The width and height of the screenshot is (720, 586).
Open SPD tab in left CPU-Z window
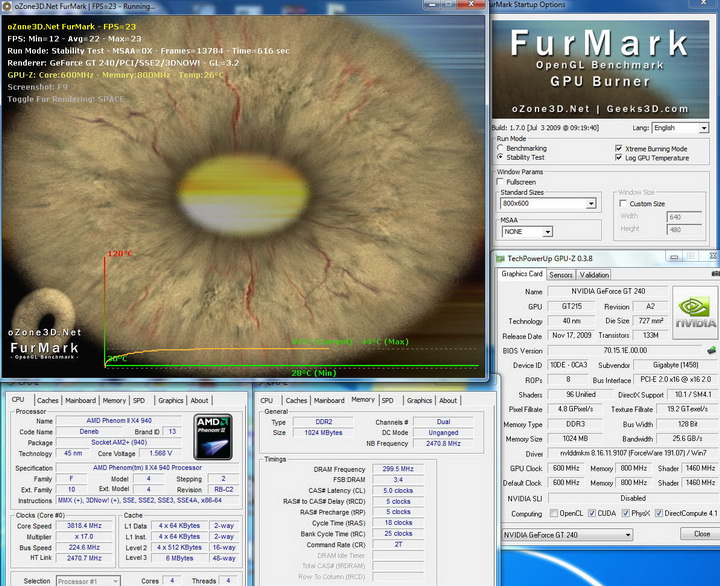pos(139,400)
